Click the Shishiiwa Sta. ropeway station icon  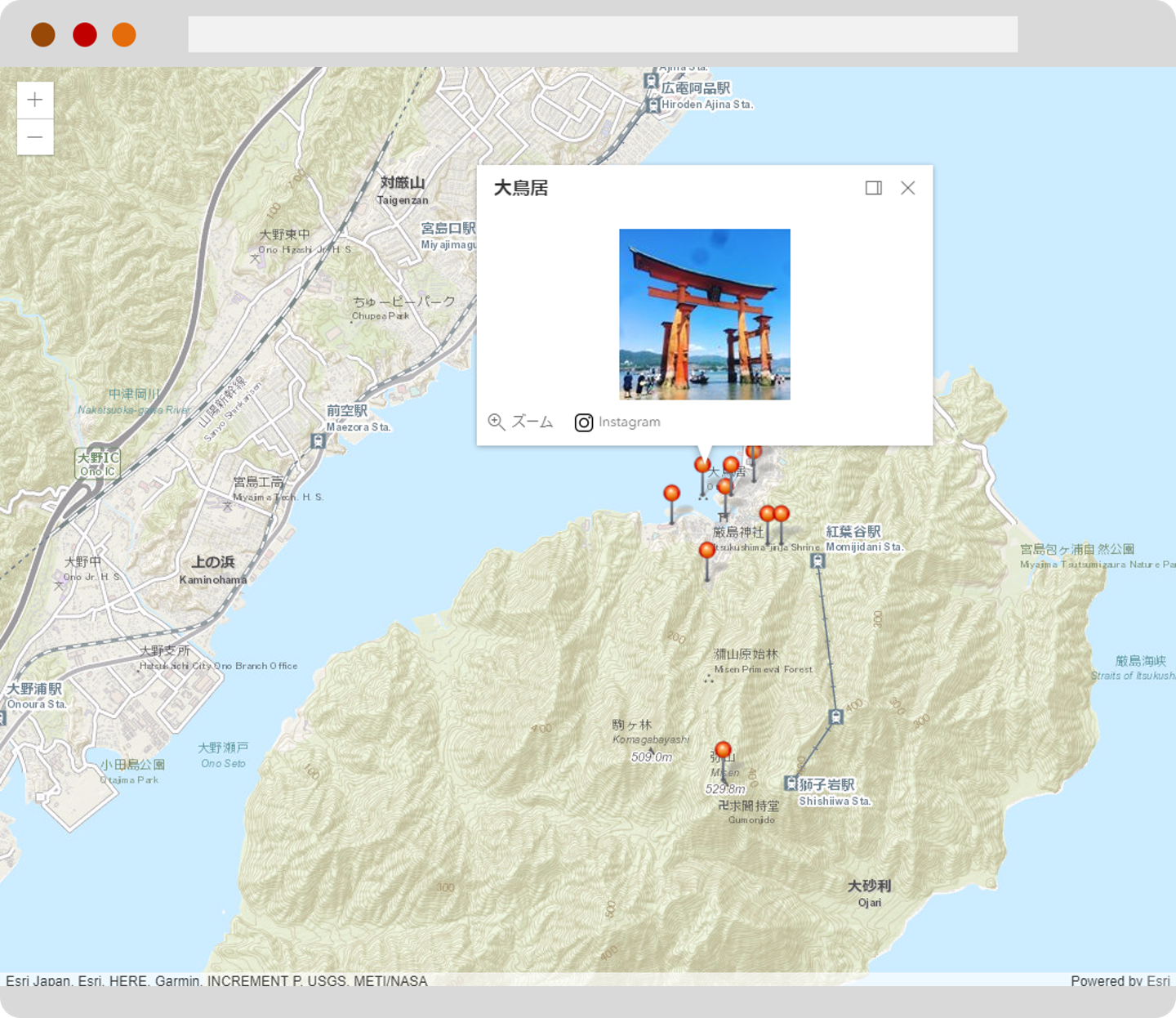791,784
